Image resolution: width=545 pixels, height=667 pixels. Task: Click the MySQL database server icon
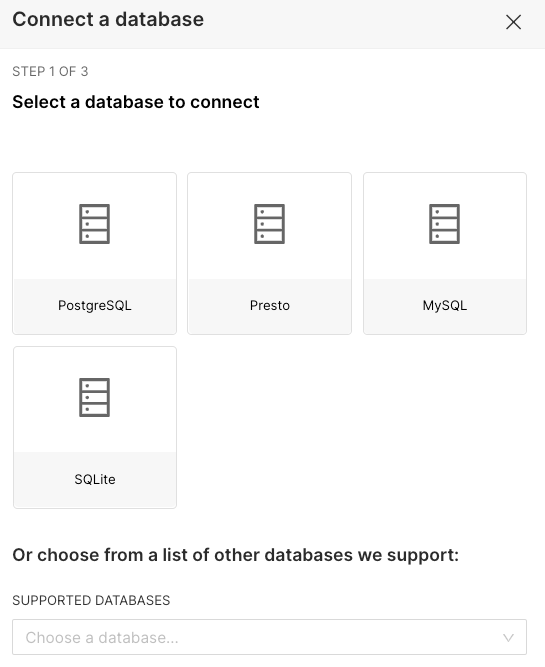(444, 224)
